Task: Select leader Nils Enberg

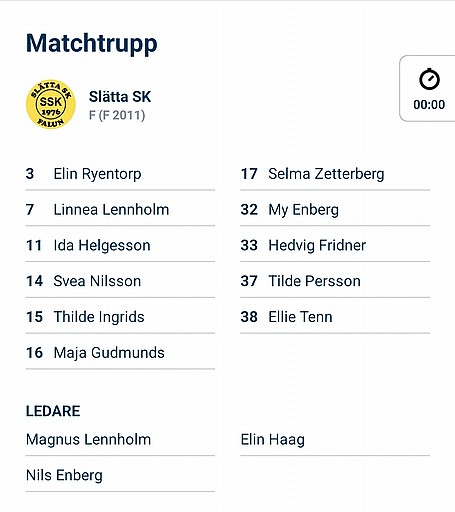Action: [120, 475]
